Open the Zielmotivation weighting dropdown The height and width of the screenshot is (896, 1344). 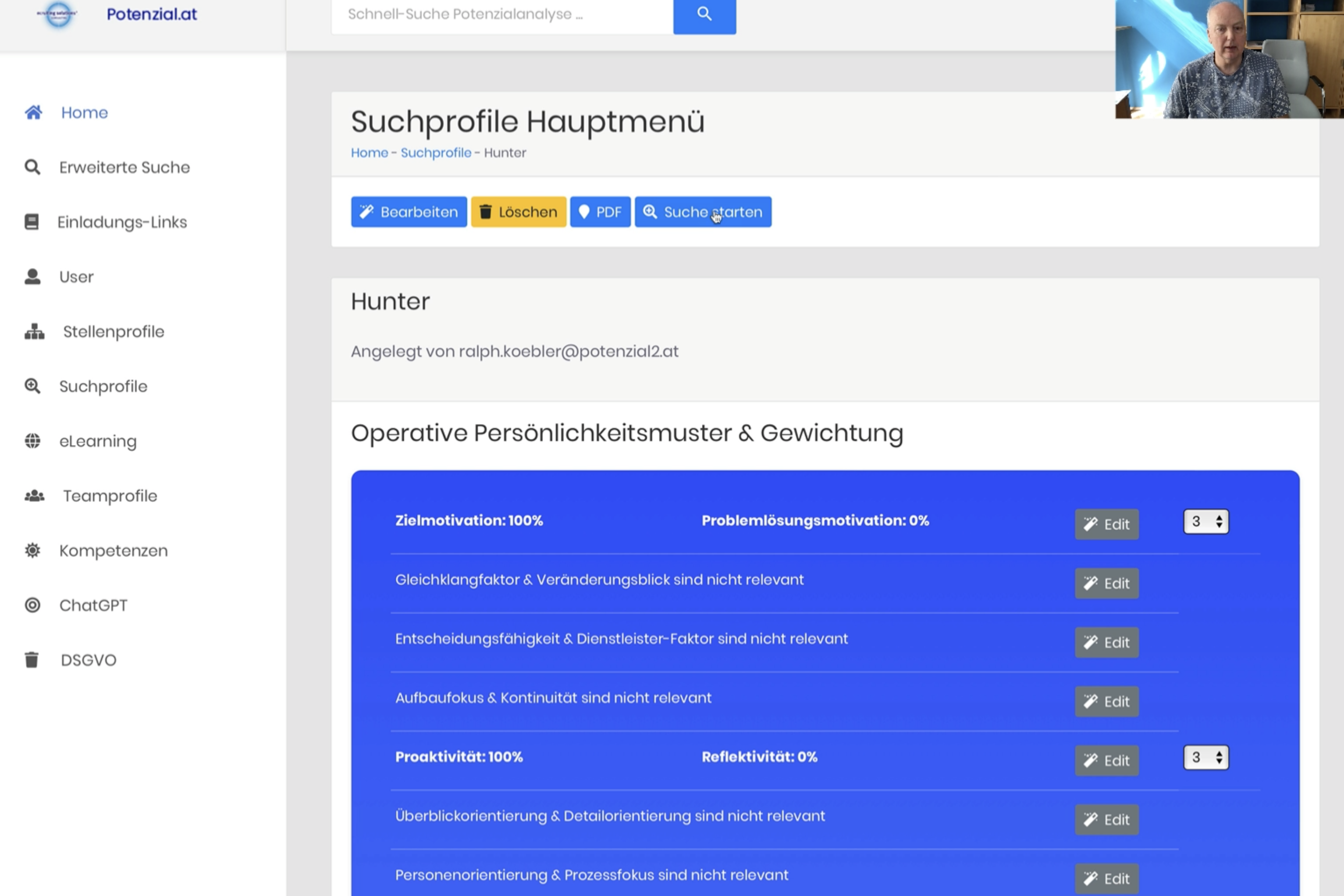pos(1206,521)
